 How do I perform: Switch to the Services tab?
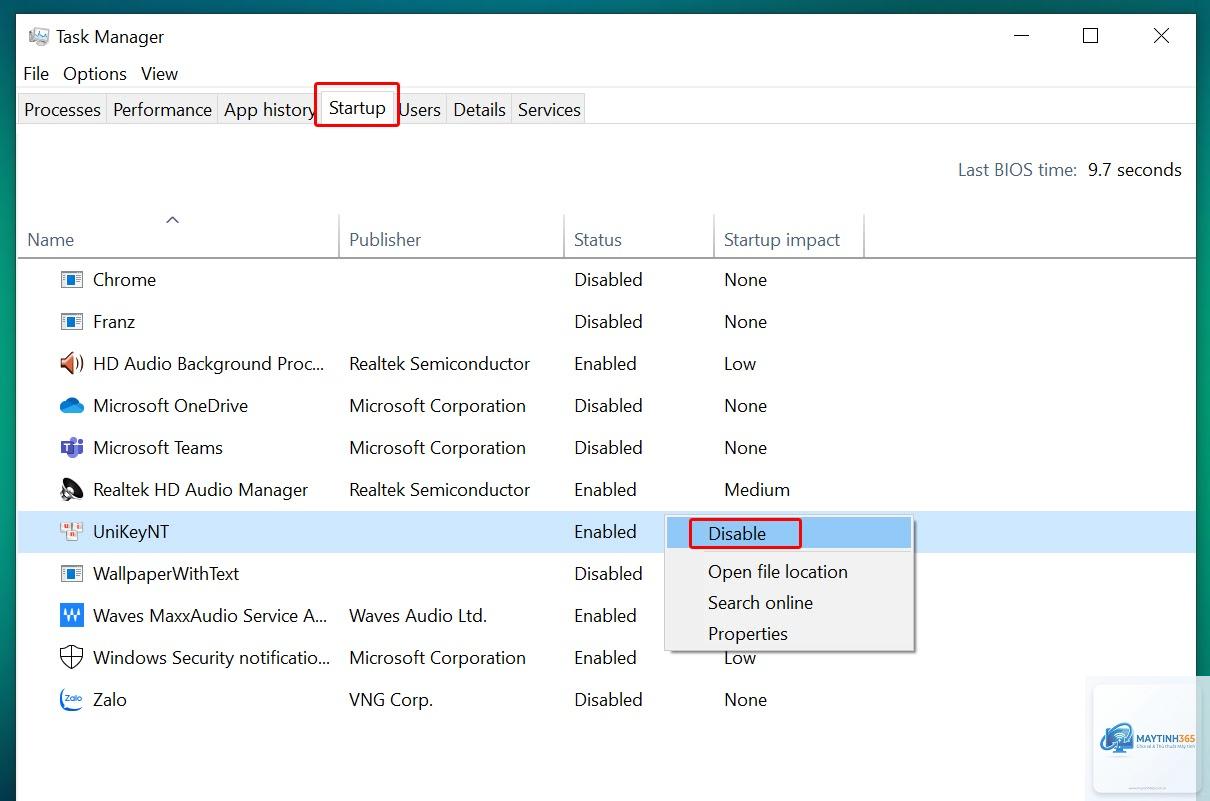549,110
